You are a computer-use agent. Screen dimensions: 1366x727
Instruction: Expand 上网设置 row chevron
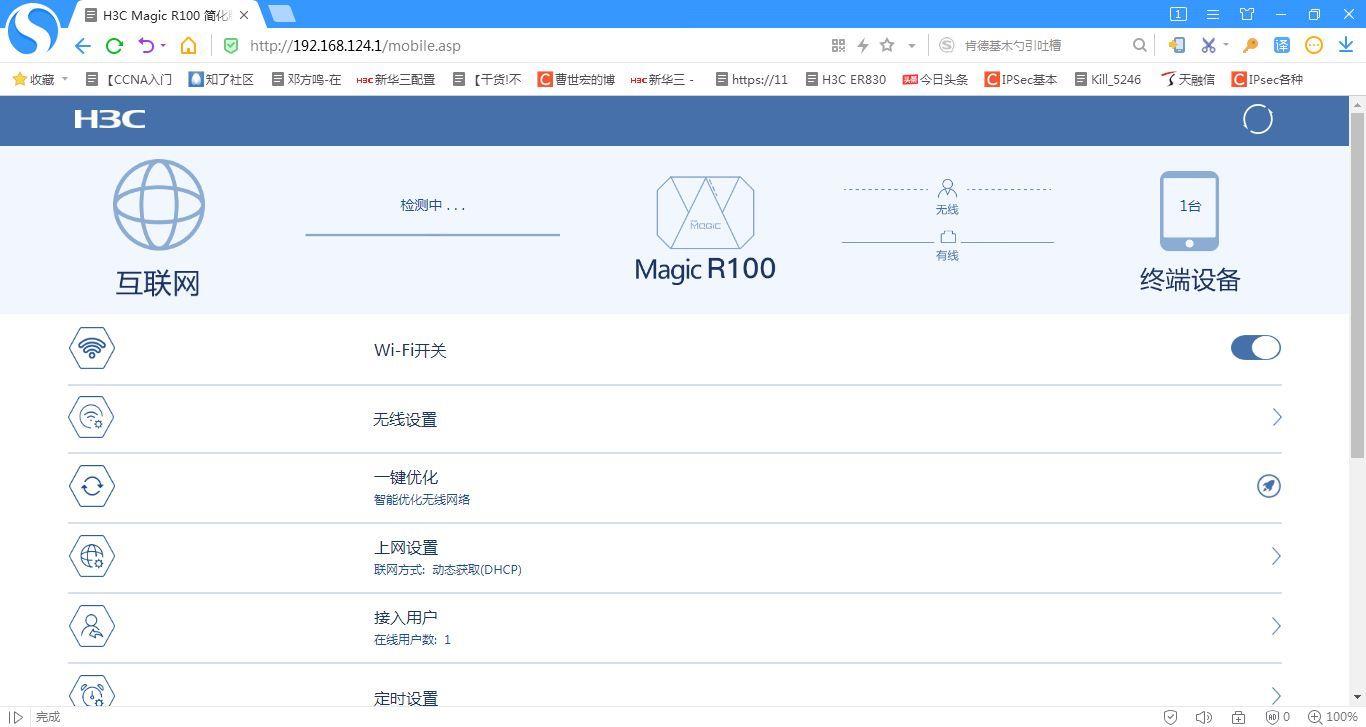pos(1277,556)
